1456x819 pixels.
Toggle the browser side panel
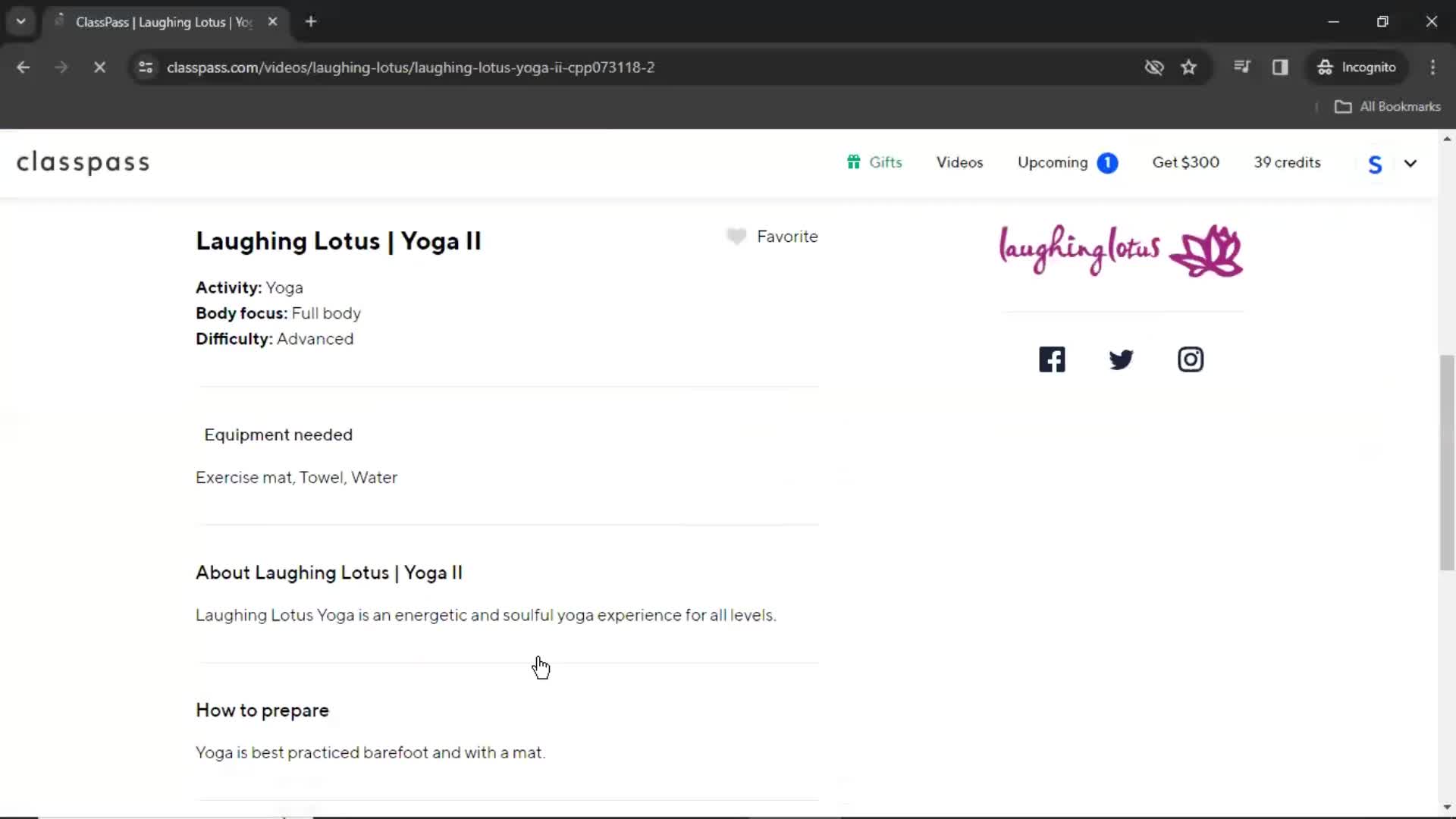click(1280, 67)
